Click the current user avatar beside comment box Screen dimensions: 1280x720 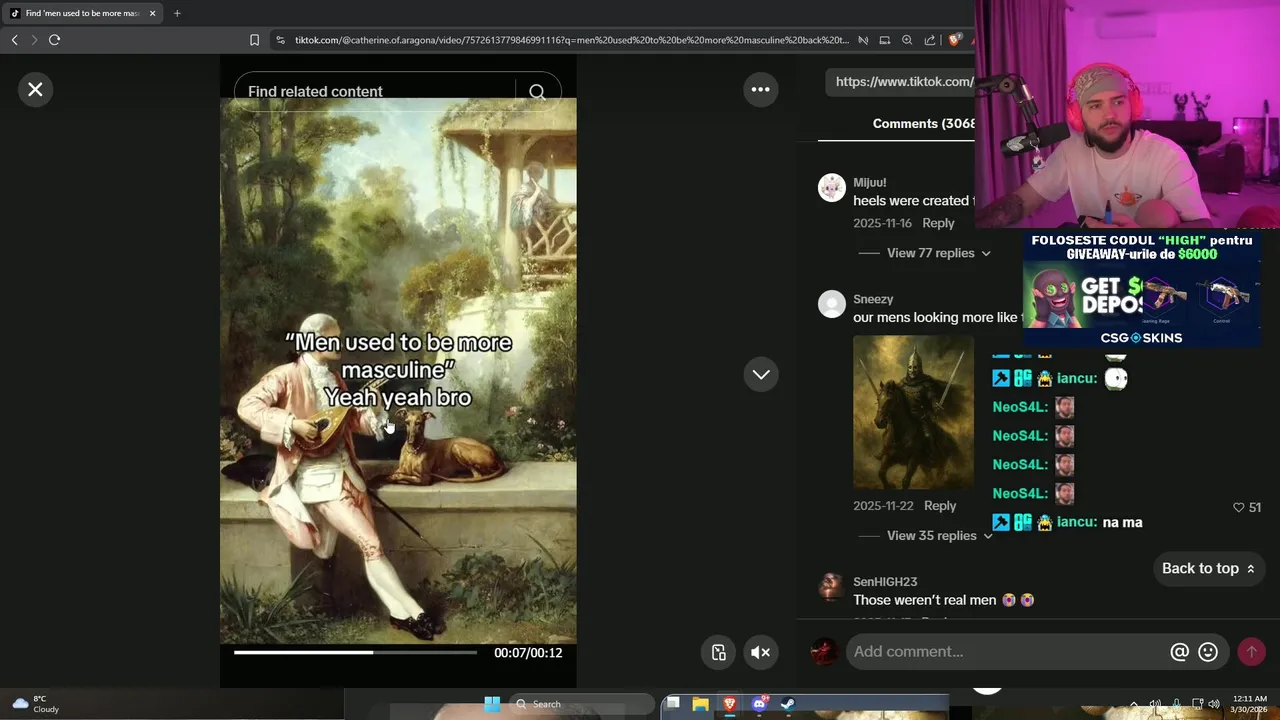pyautogui.click(x=823, y=652)
